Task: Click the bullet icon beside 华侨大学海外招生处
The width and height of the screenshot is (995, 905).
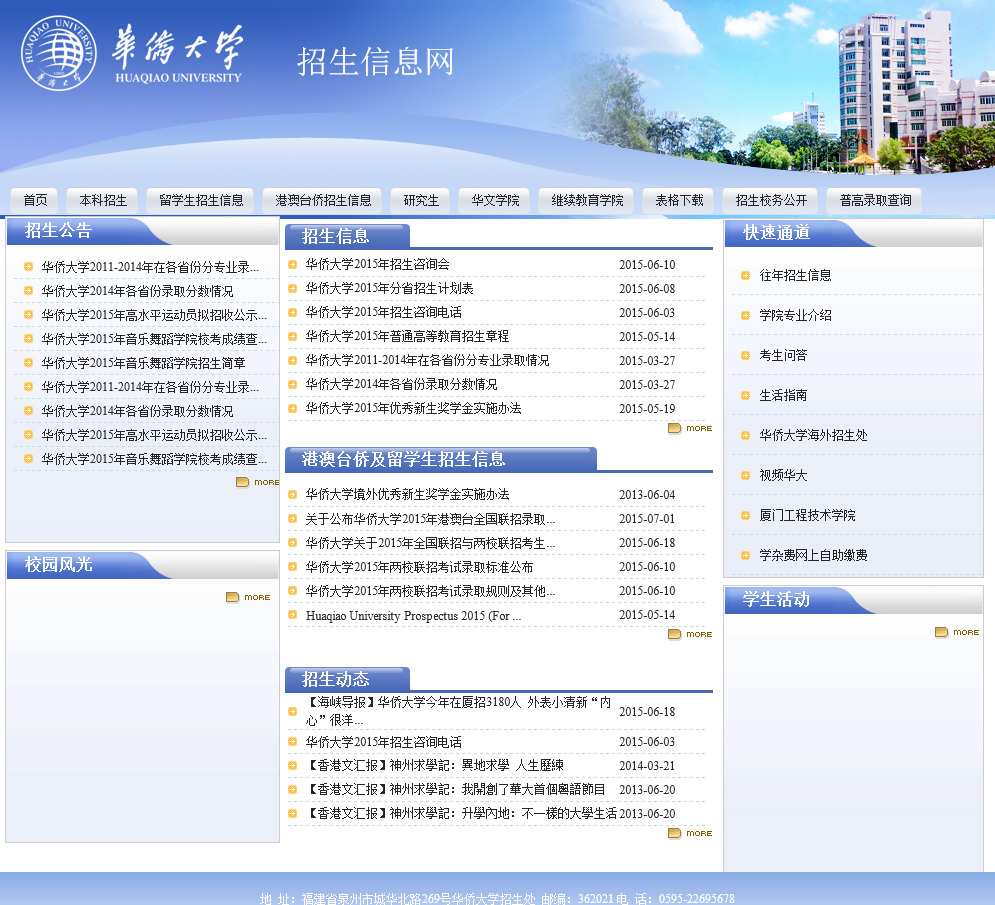Action: (746, 435)
